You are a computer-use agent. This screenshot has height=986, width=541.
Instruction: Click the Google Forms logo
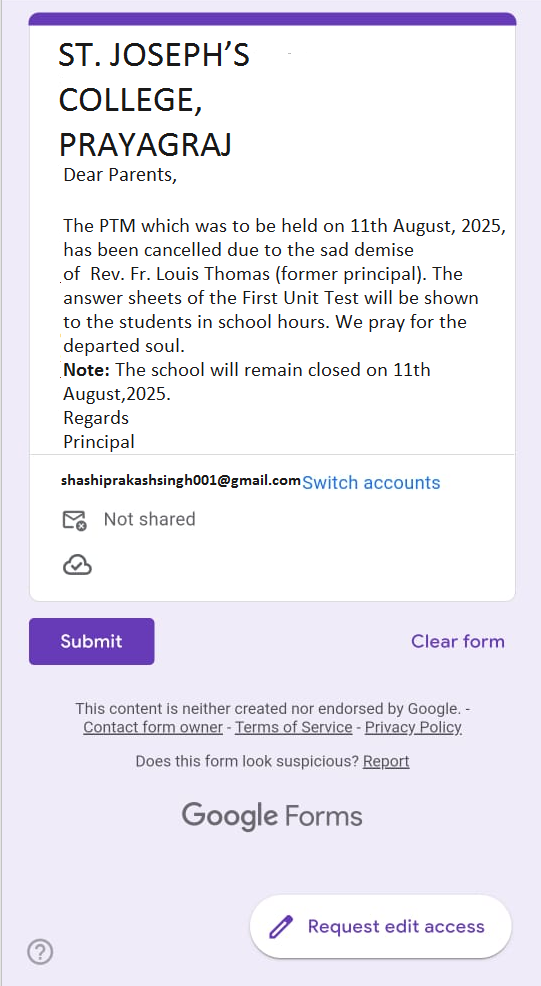[272, 816]
